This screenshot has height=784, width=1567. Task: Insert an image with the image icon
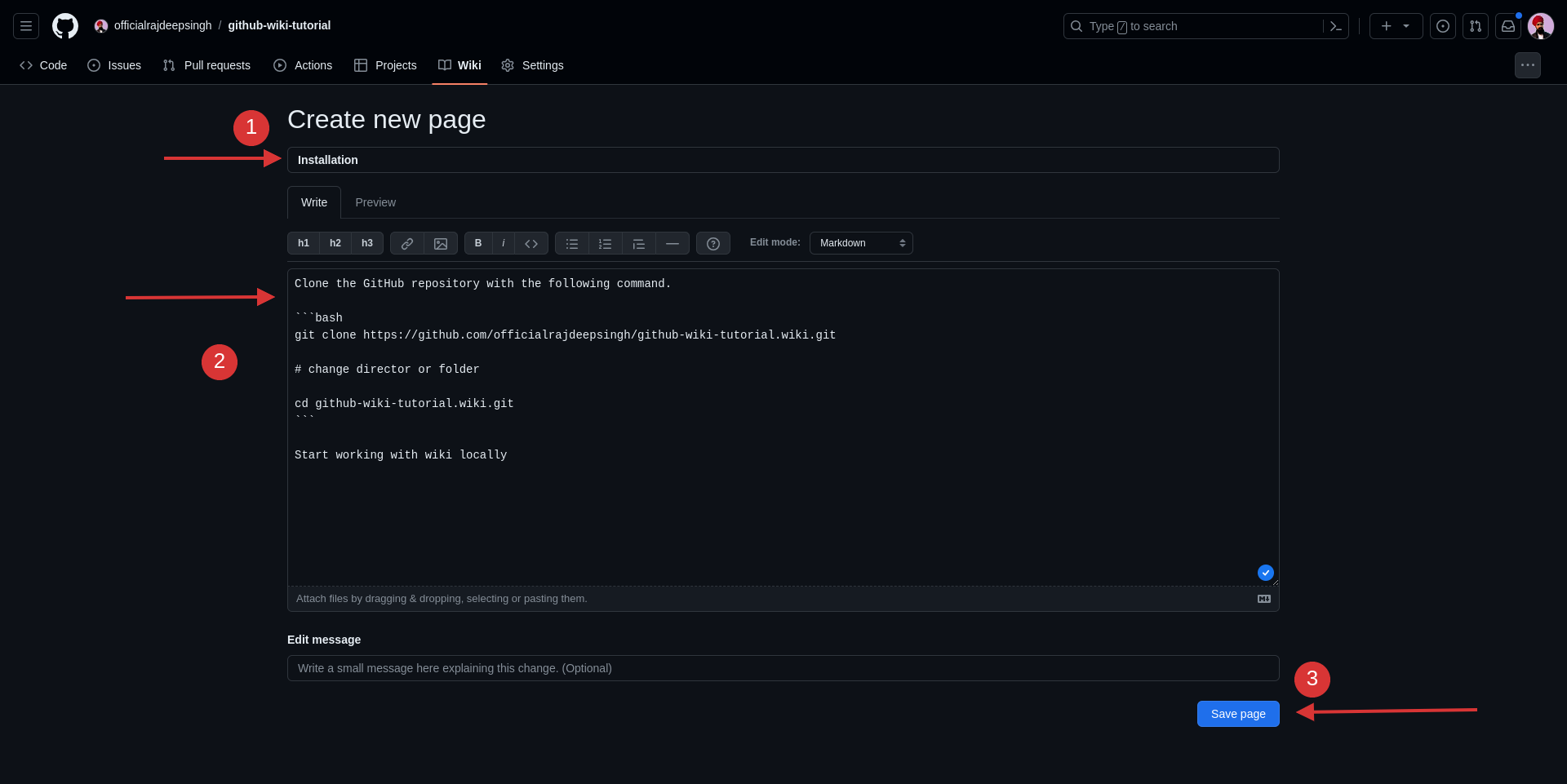(x=441, y=243)
